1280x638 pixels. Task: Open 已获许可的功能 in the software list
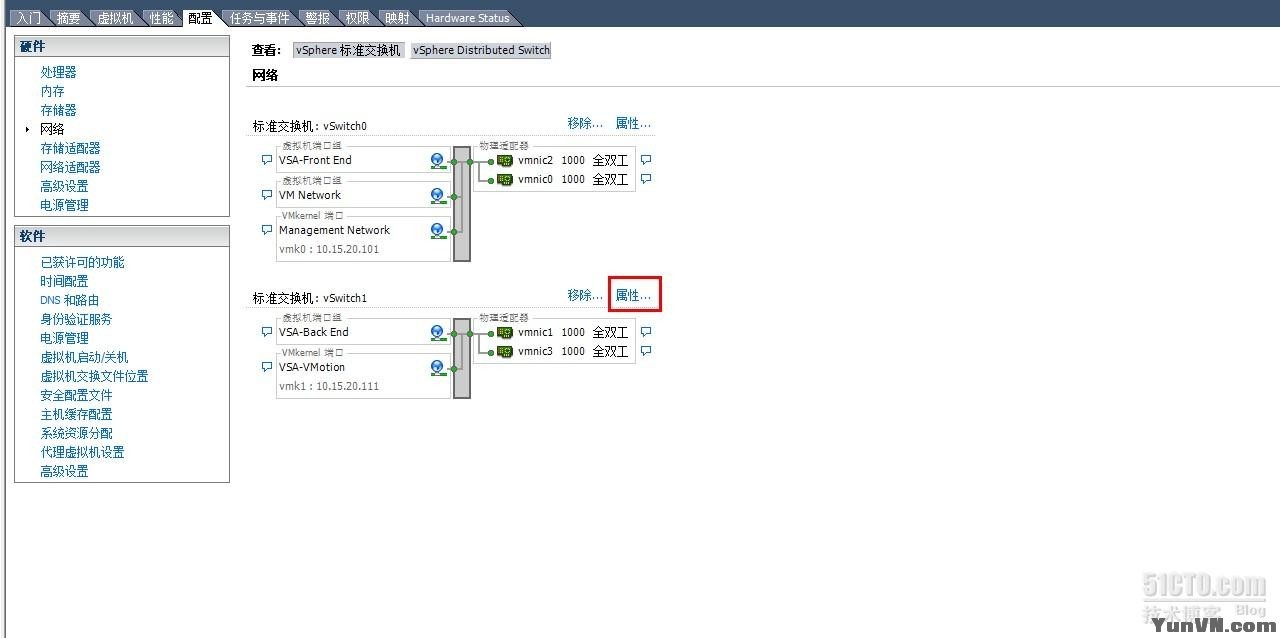point(82,262)
